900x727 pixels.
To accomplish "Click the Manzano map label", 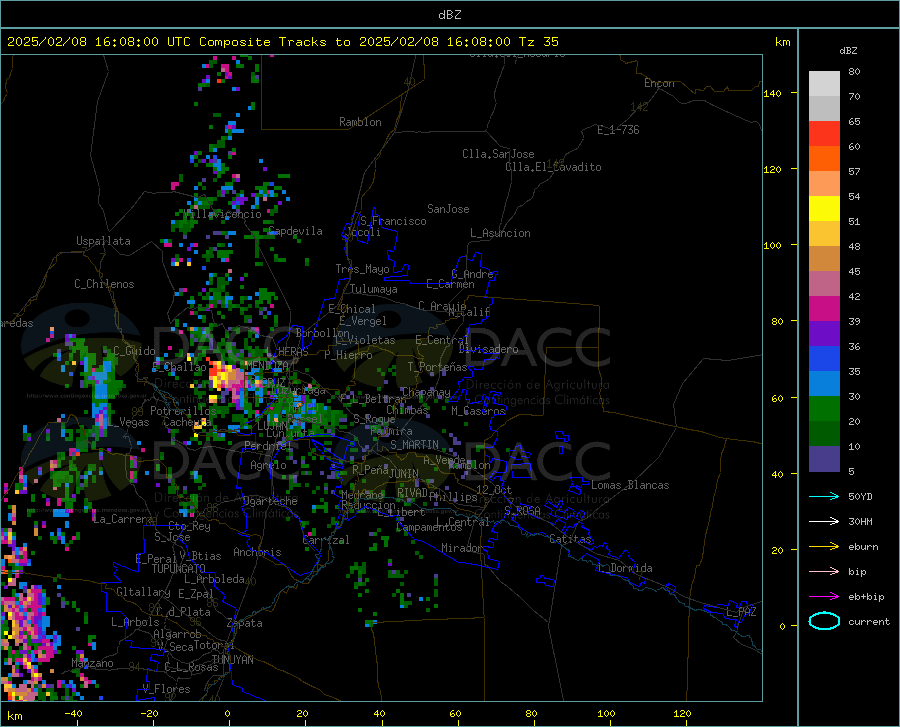I will [x=92, y=663].
